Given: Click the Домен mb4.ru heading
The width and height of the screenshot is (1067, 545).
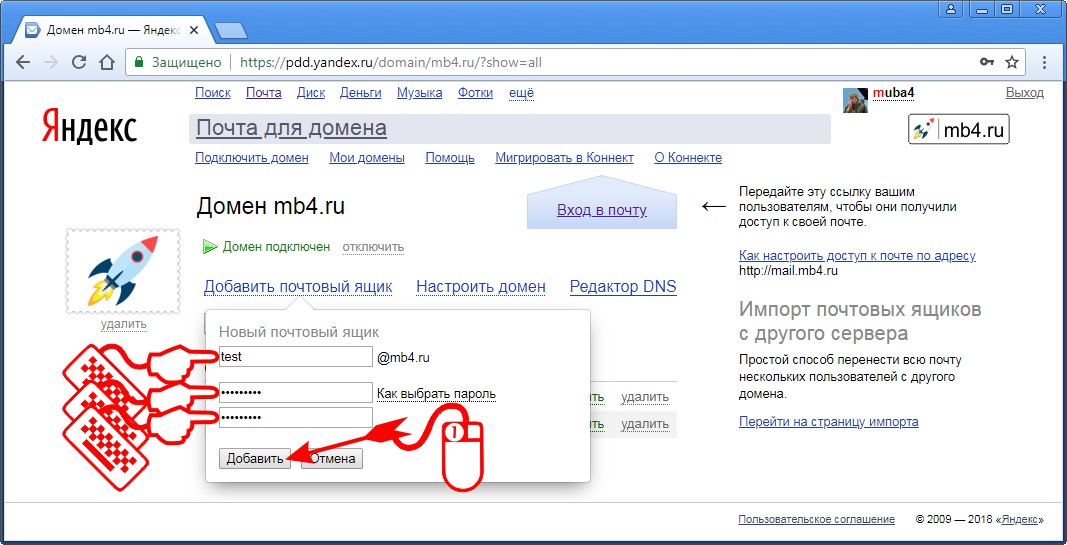Looking at the screenshot, I should click(x=271, y=207).
